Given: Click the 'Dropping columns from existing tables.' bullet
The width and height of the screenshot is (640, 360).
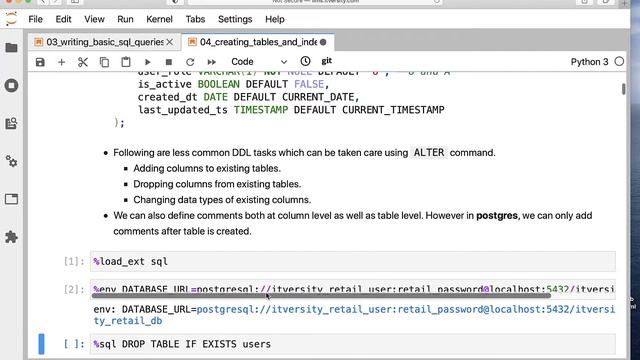Looking at the screenshot, I should click(x=217, y=184).
